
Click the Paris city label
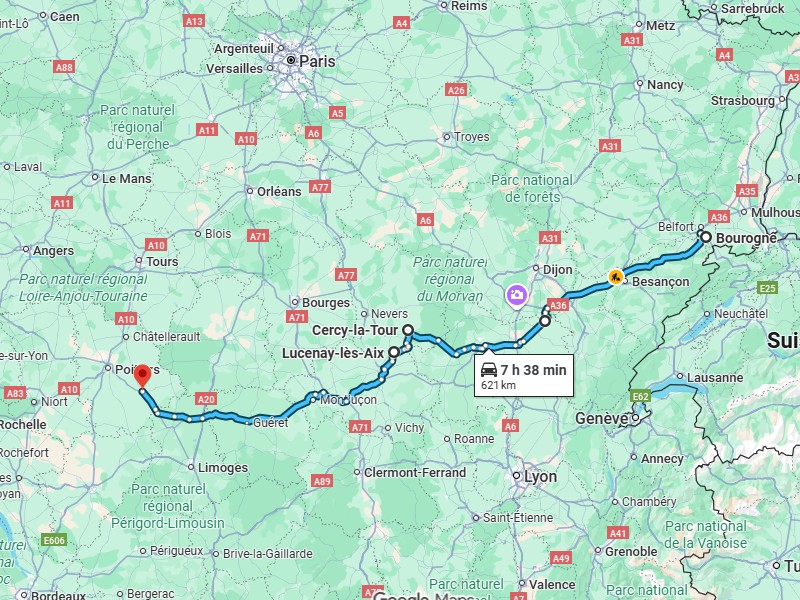(x=317, y=61)
